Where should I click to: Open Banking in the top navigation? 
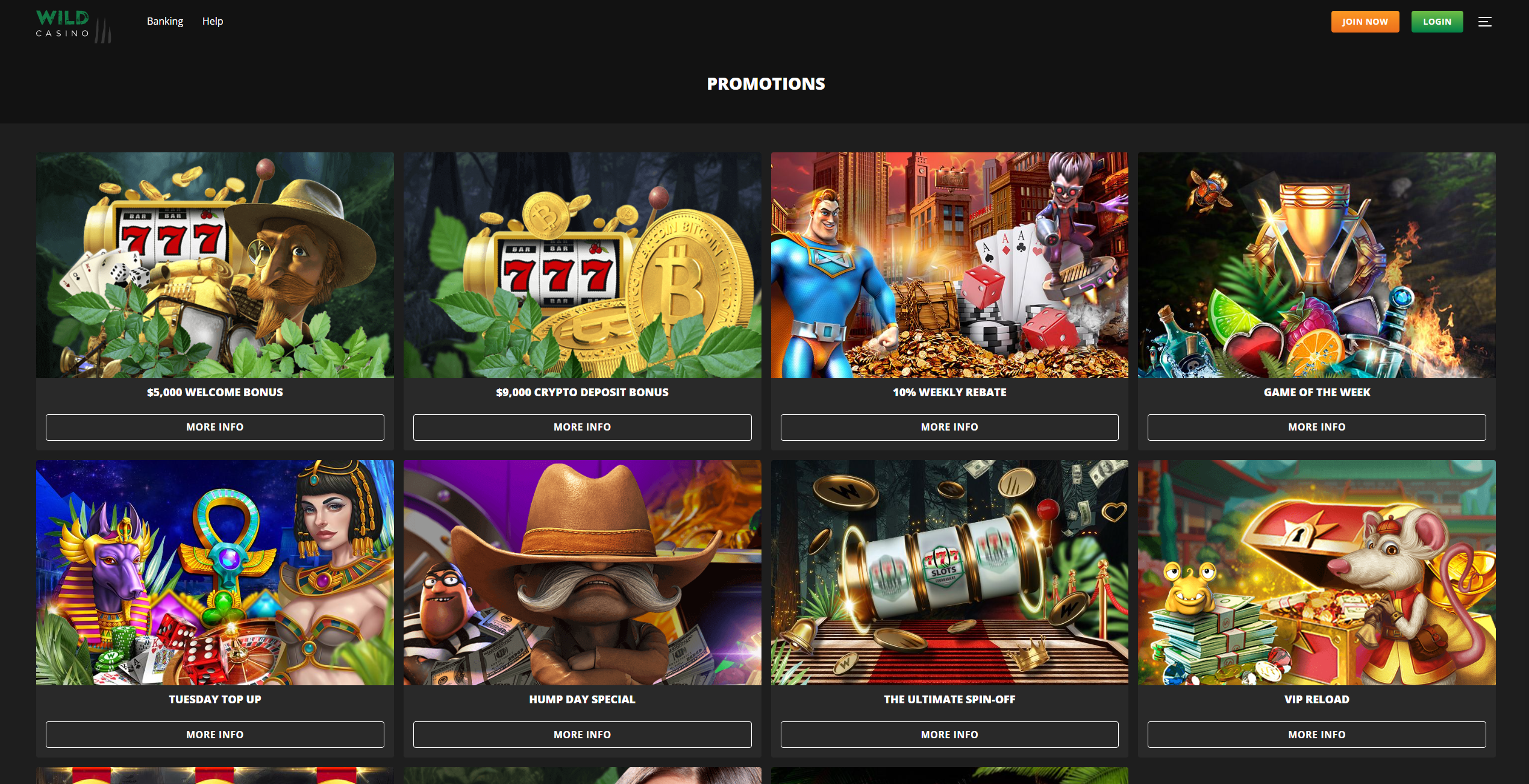[x=165, y=21]
